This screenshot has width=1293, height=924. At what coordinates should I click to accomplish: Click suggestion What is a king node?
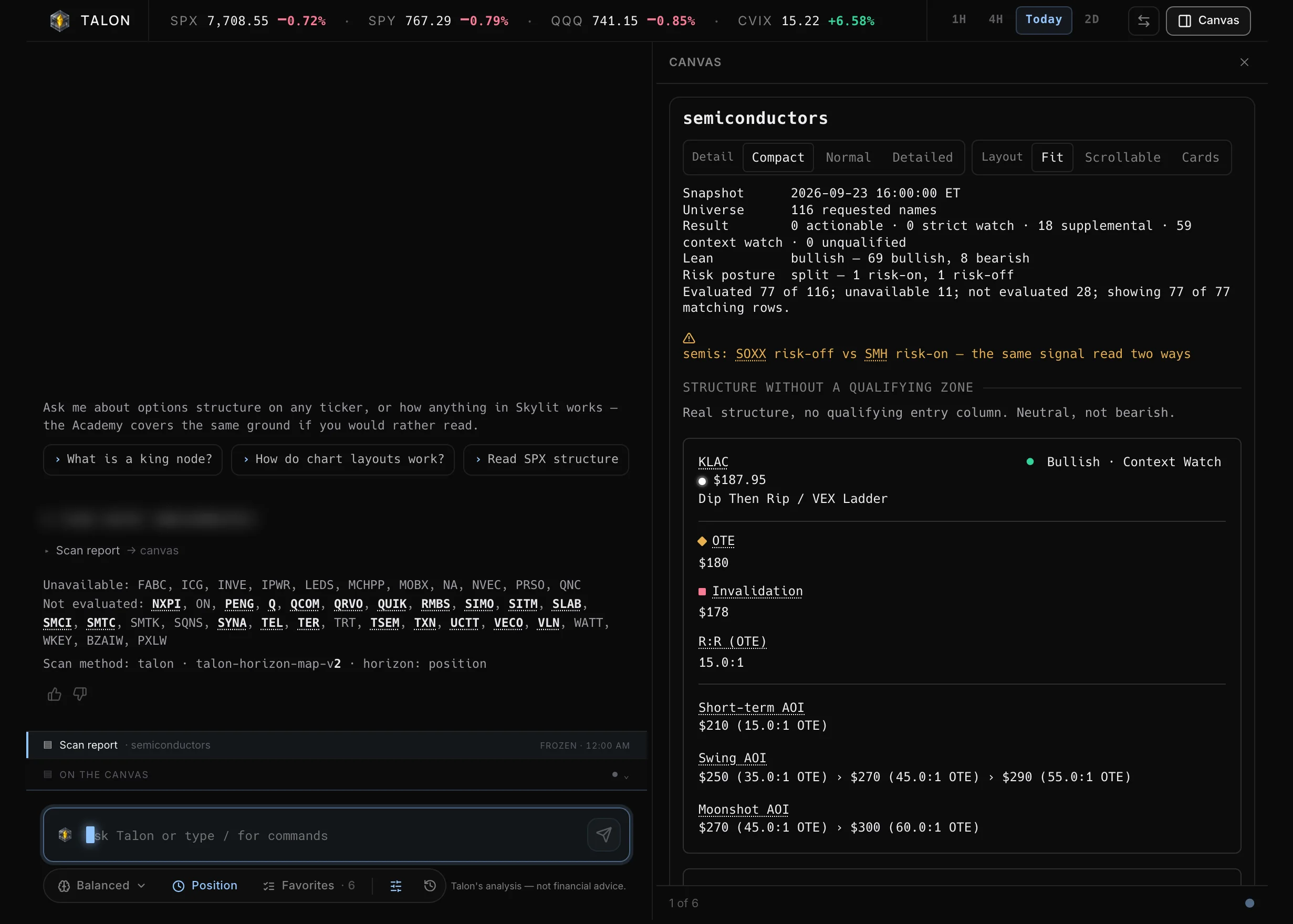click(132, 459)
